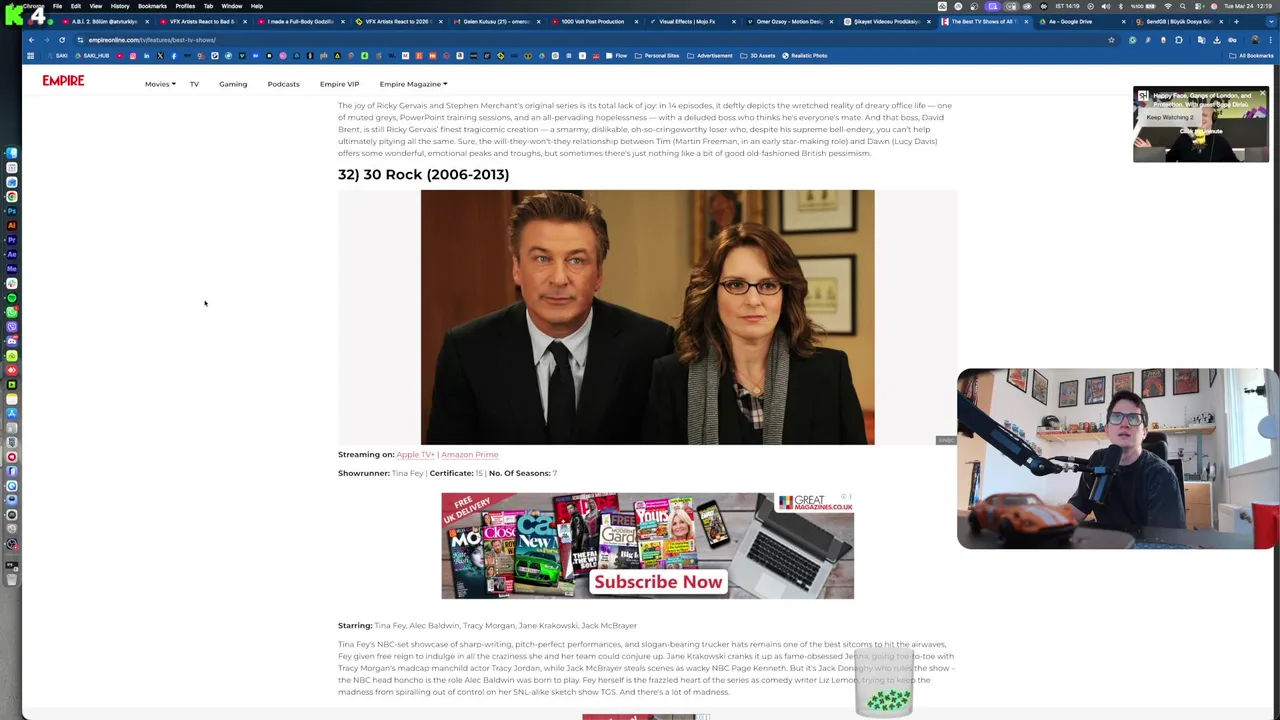Open the 3D Assets bookmark folder
Image resolution: width=1280 pixels, height=720 pixels.
tap(758, 56)
